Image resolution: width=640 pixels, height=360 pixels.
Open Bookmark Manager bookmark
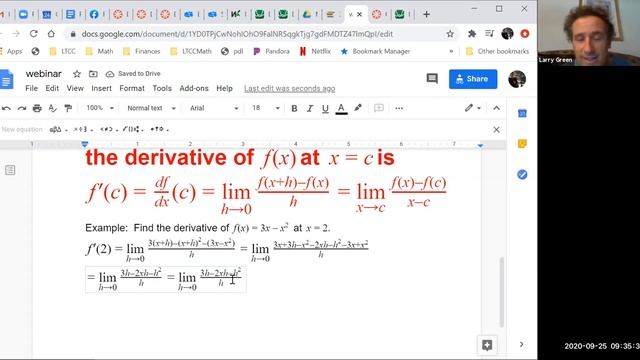[375, 51]
